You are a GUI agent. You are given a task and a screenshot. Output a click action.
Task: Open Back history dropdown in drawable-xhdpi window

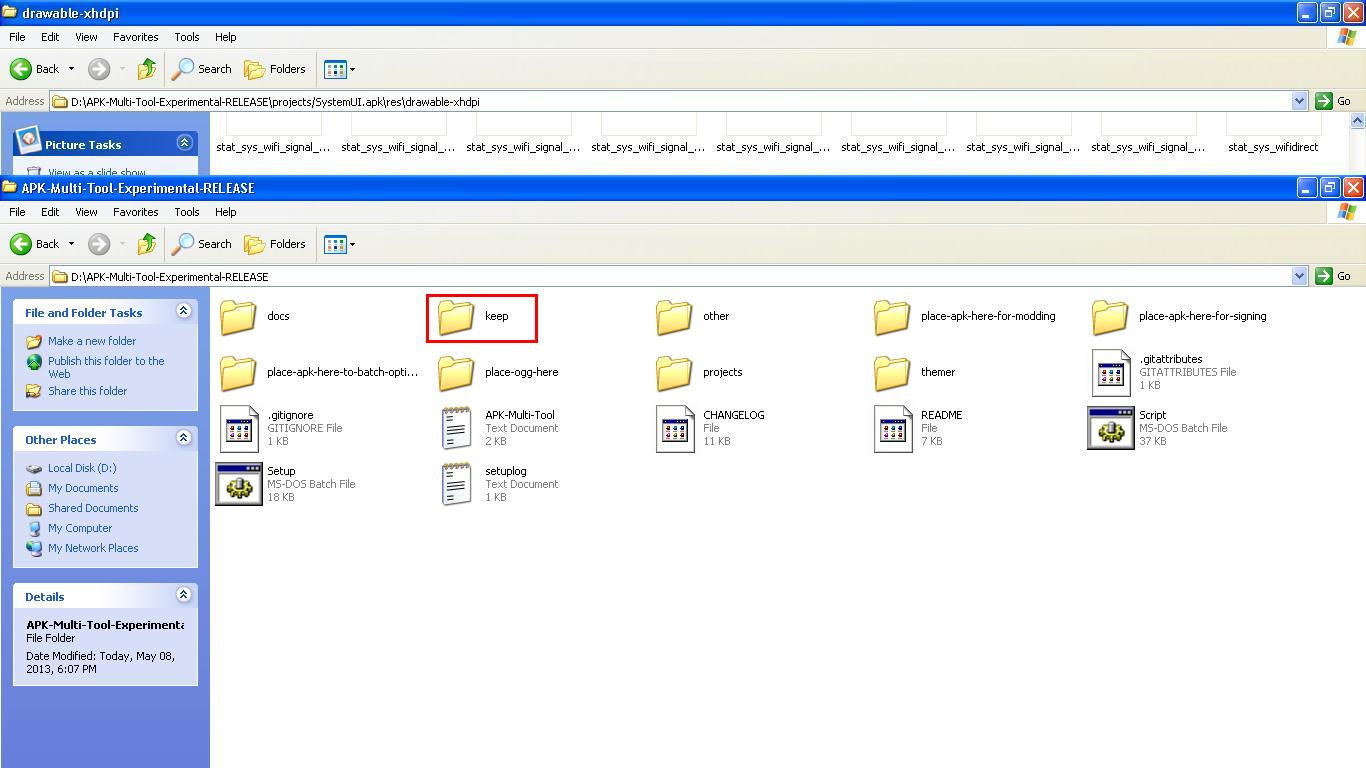pos(71,69)
